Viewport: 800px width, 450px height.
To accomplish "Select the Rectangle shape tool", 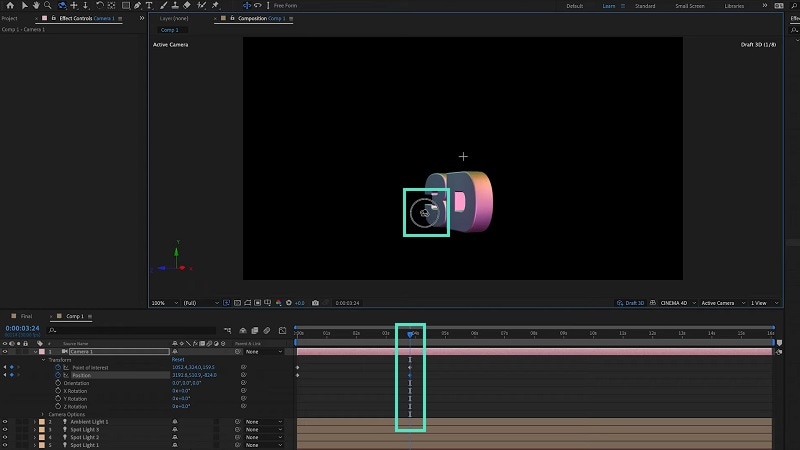I will pos(126,6).
